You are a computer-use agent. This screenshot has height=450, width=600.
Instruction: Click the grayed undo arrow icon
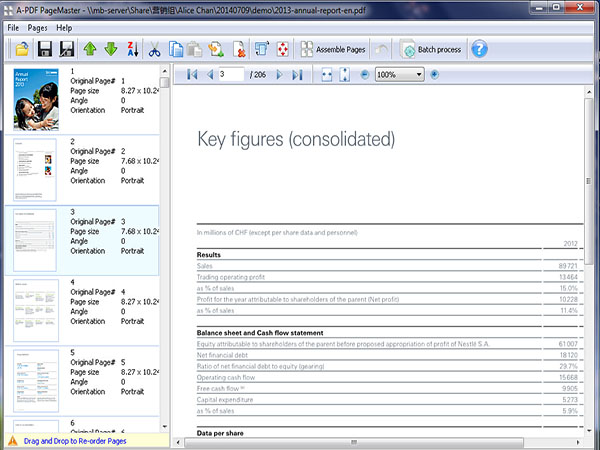coord(382,49)
